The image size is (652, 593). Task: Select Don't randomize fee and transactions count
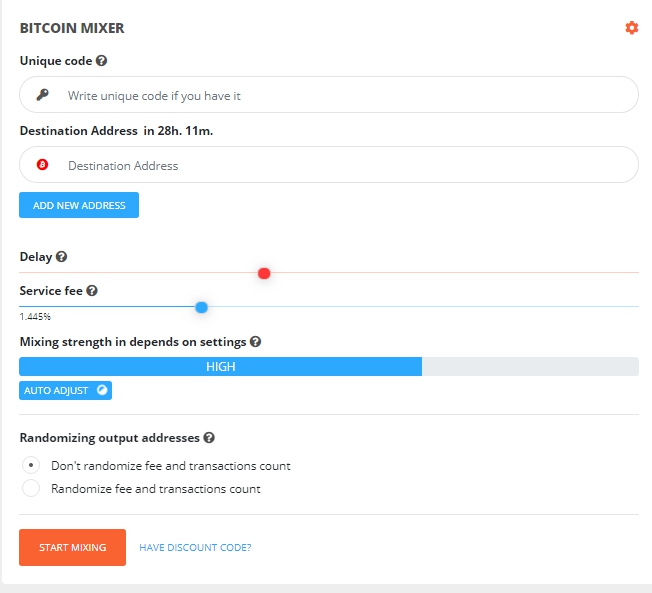pyautogui.click(x=31, y=465)
